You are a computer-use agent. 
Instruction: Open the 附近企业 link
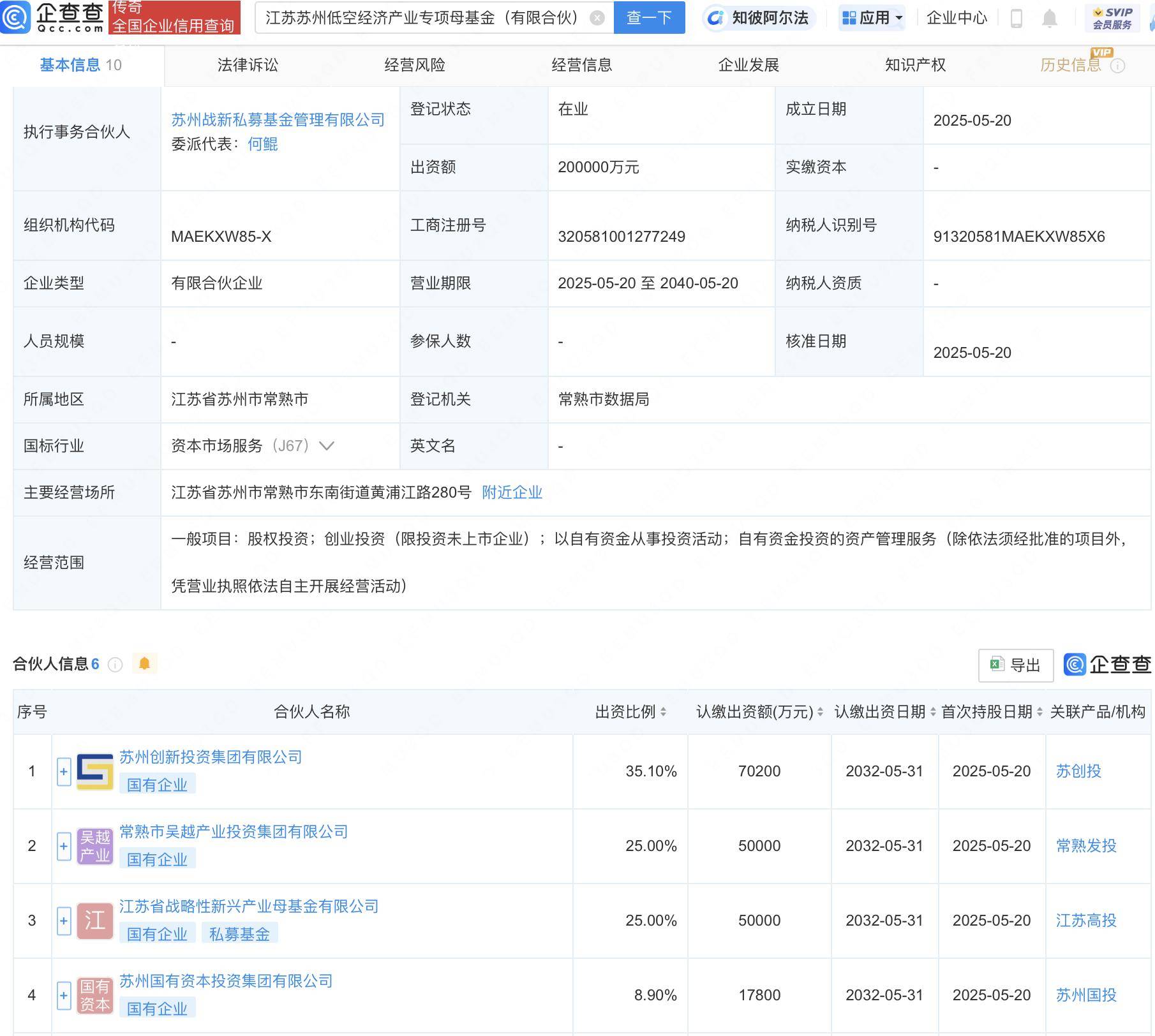(511, 492)
